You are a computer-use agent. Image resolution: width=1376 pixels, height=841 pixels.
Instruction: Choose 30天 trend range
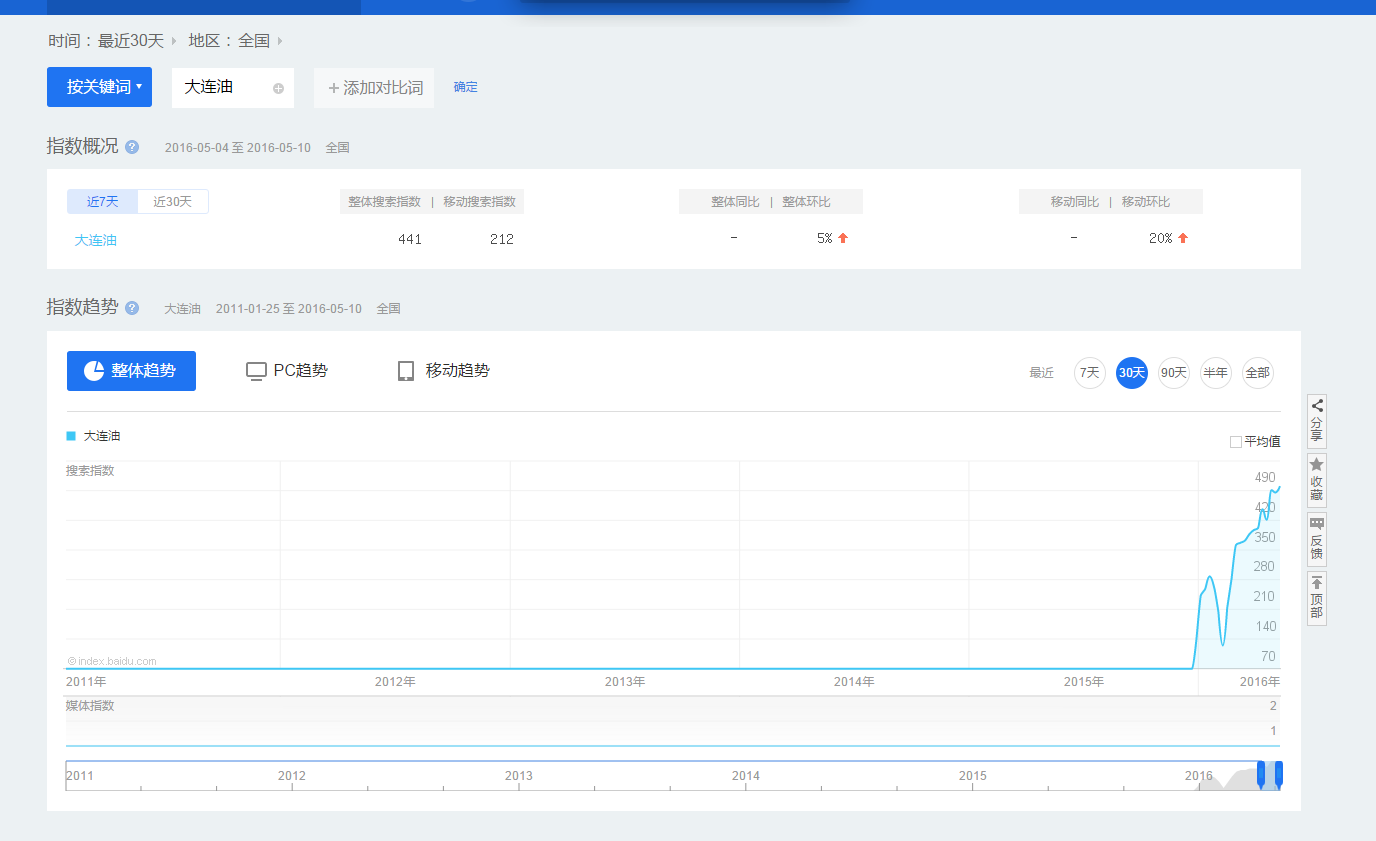click(x=1132, y=373)
